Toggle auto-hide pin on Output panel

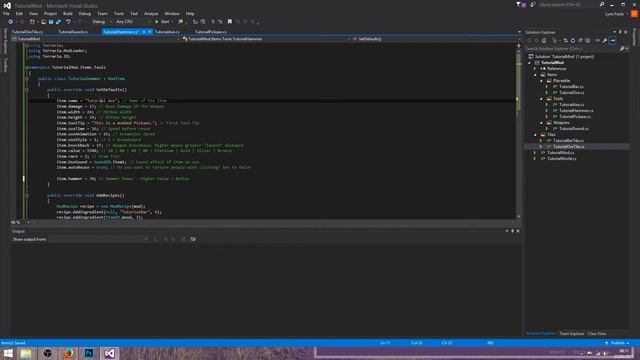point(513,231)
